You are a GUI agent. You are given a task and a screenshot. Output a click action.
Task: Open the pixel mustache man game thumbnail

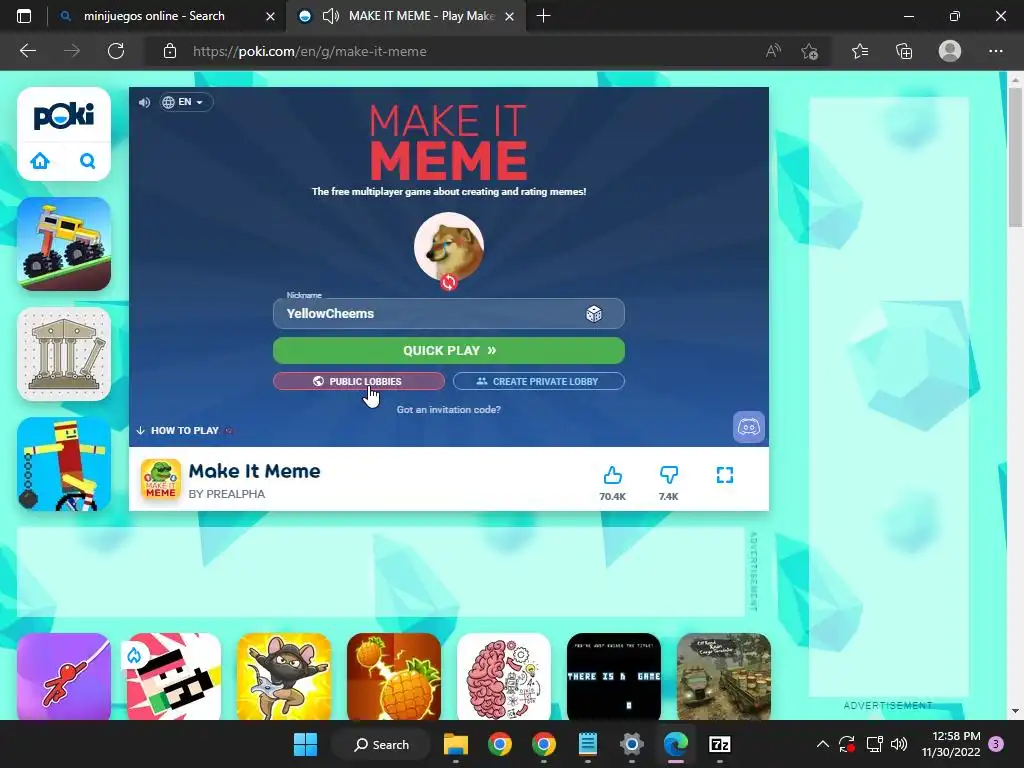pyautogui.click(x=174, y=677)
